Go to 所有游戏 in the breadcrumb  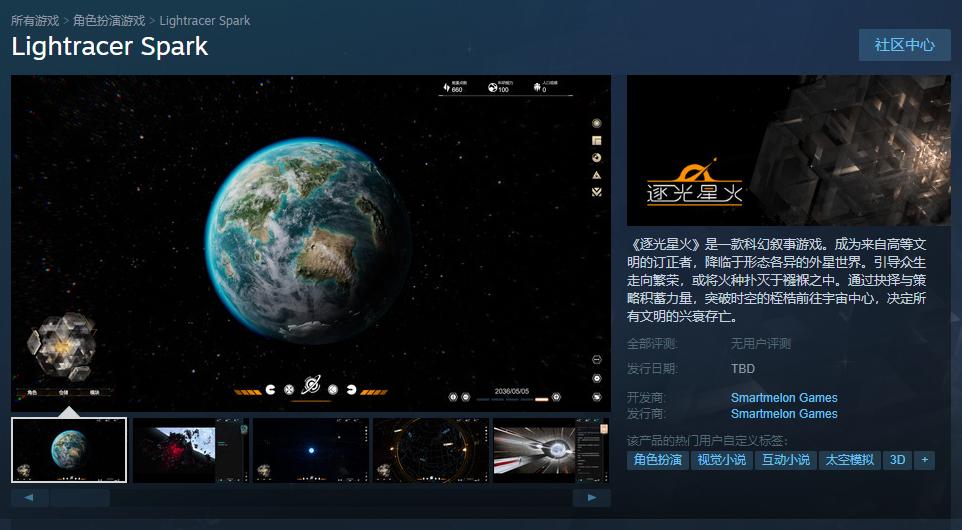35,20
